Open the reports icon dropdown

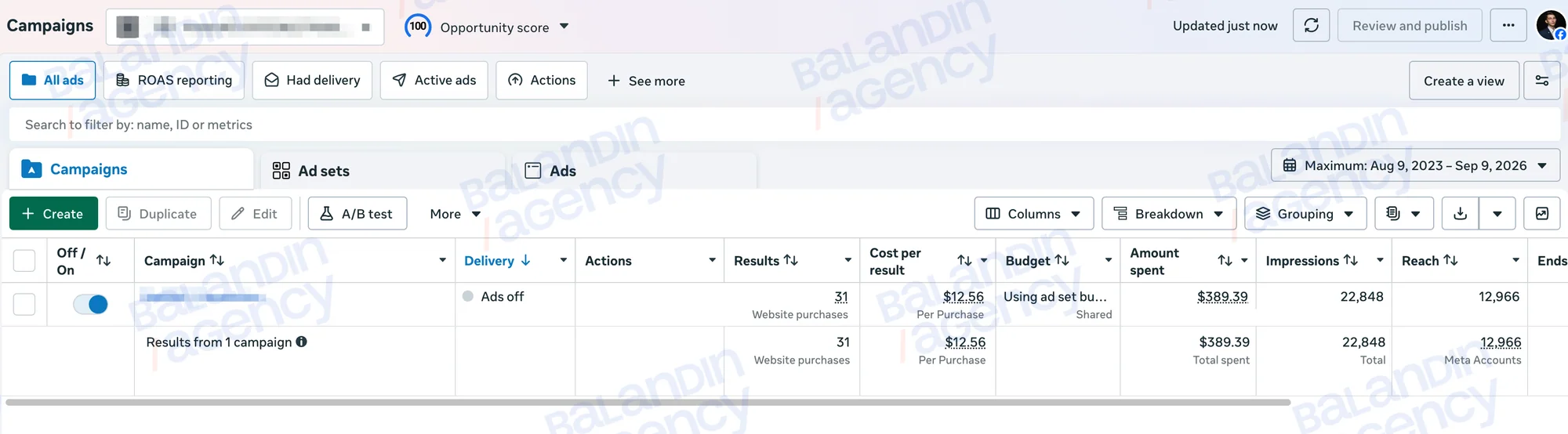point(1403,214)
